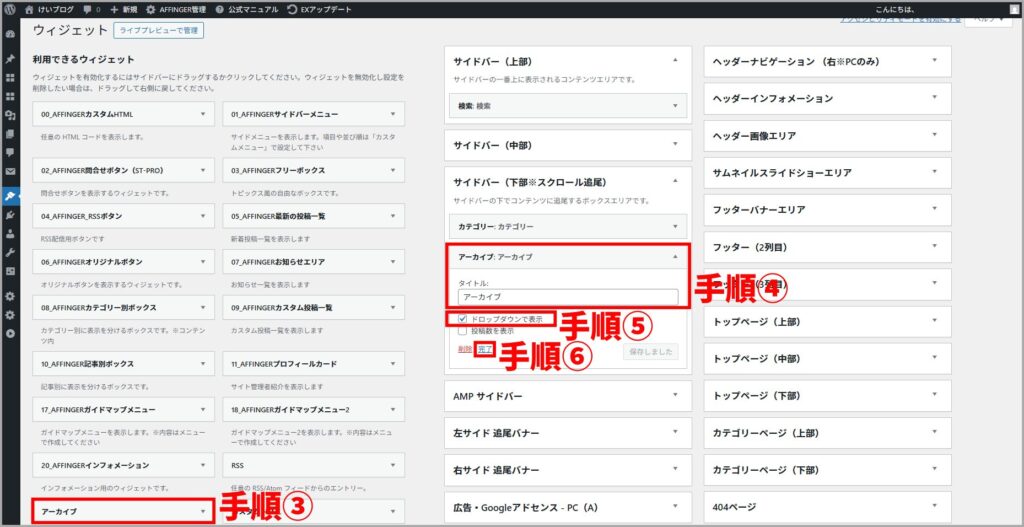Click the ライブプレビューで管理 button
The image size is (1024, 527).
(159, 30)
